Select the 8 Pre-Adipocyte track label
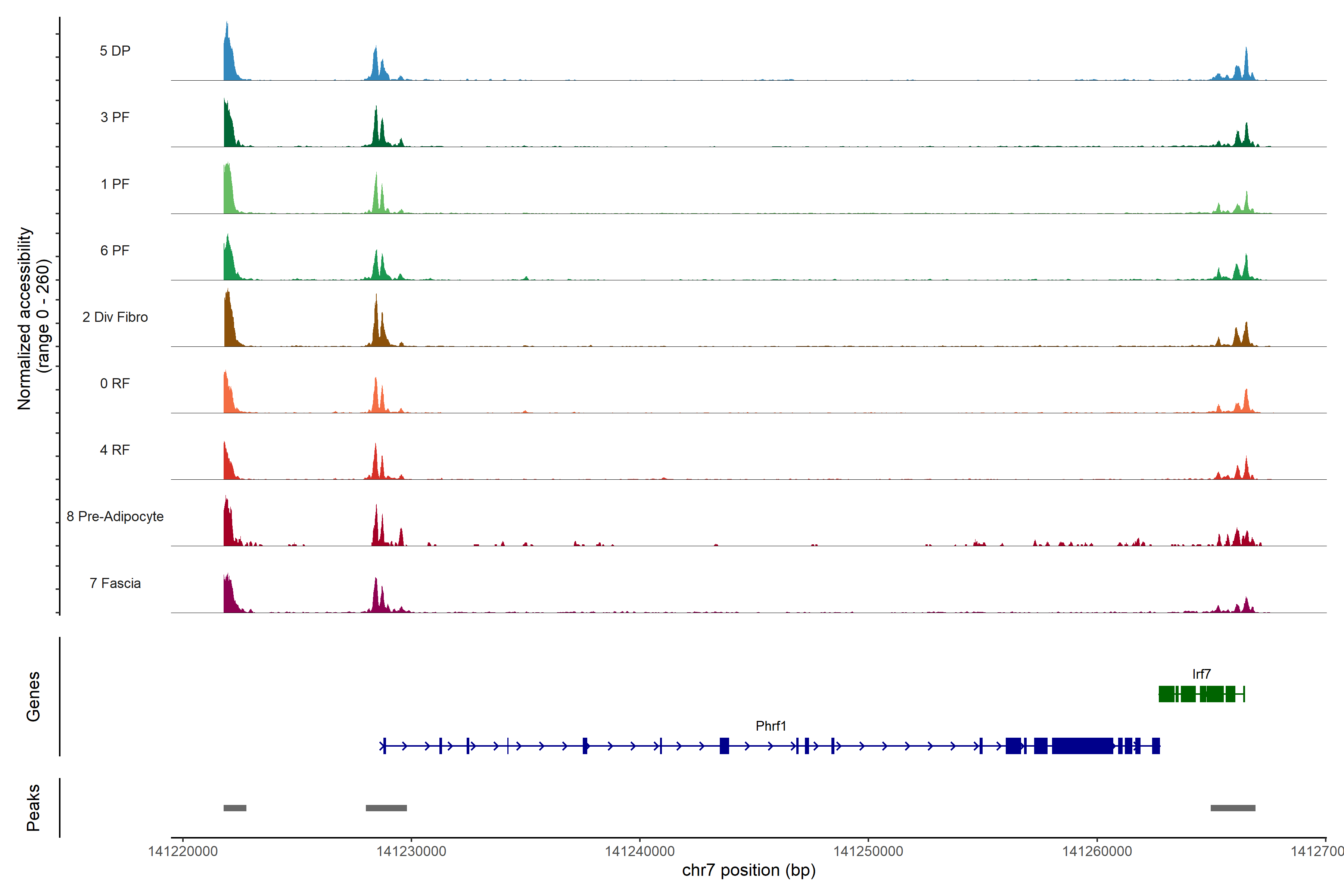Screen dimensions: 1344x896 (115, 517)
